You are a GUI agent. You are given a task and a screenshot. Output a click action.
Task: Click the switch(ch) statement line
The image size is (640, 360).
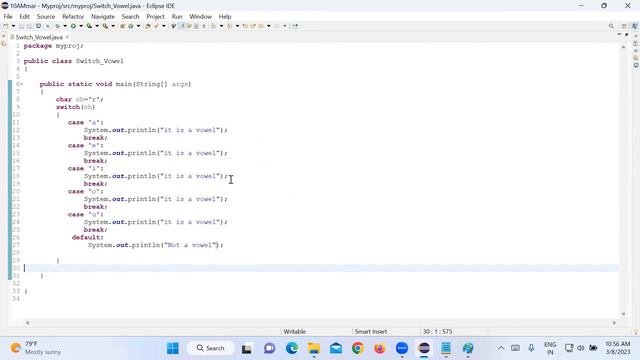point(75,107)
